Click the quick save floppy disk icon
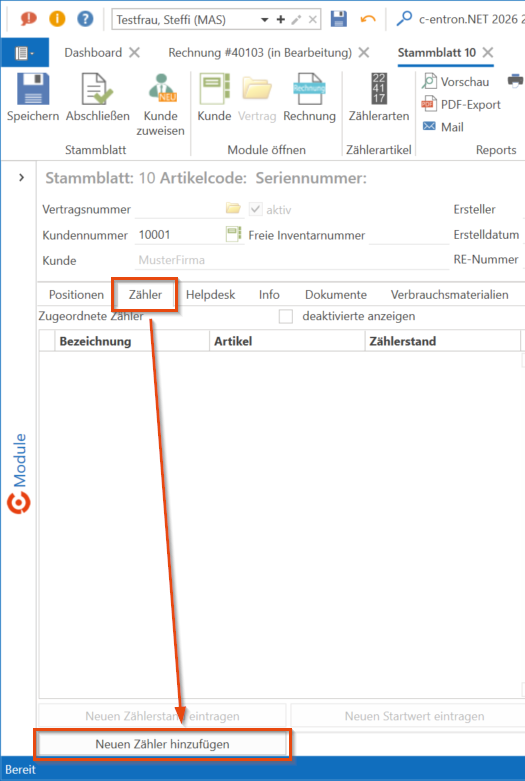The image size is (525, 781). tap(339, 19)
